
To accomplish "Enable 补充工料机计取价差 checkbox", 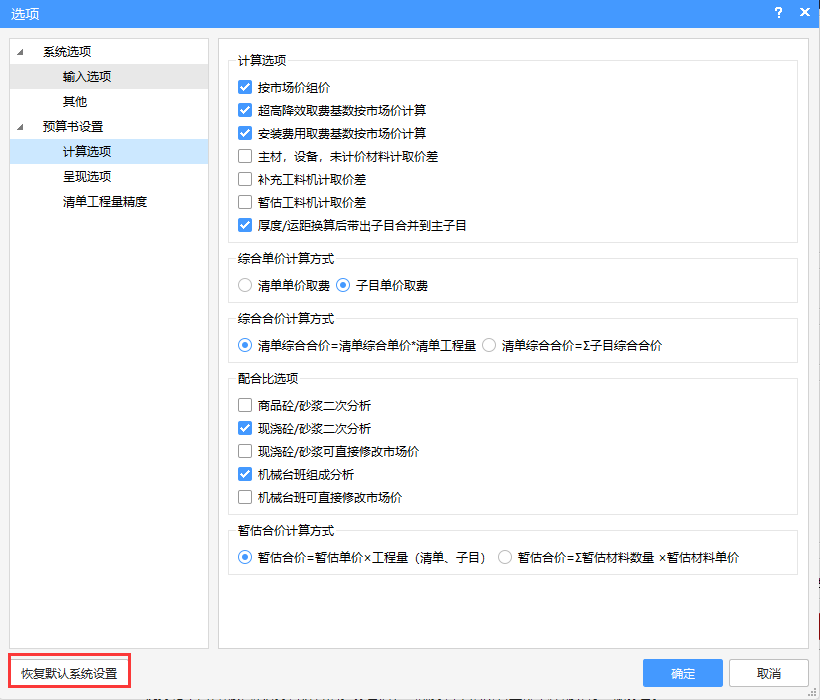I will pos(245,180).
